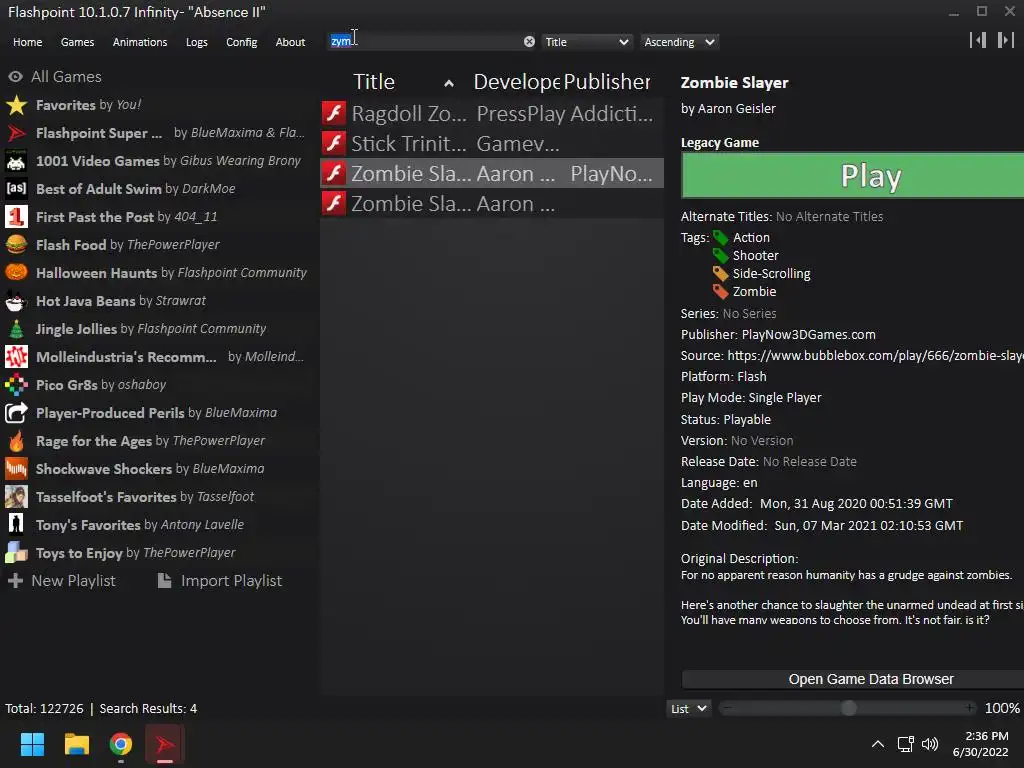Open the Windows Start menu
This screenshot has height=768, width=1024.
[x=32, y=744]
